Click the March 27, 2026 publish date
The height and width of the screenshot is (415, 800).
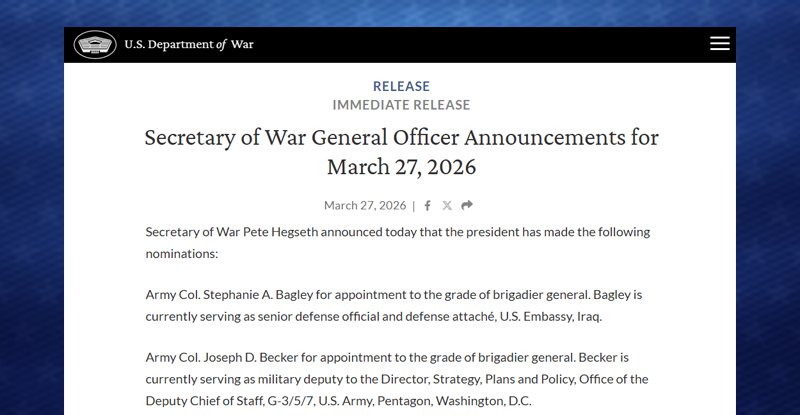pyautogui.click(x=365, y=206)
